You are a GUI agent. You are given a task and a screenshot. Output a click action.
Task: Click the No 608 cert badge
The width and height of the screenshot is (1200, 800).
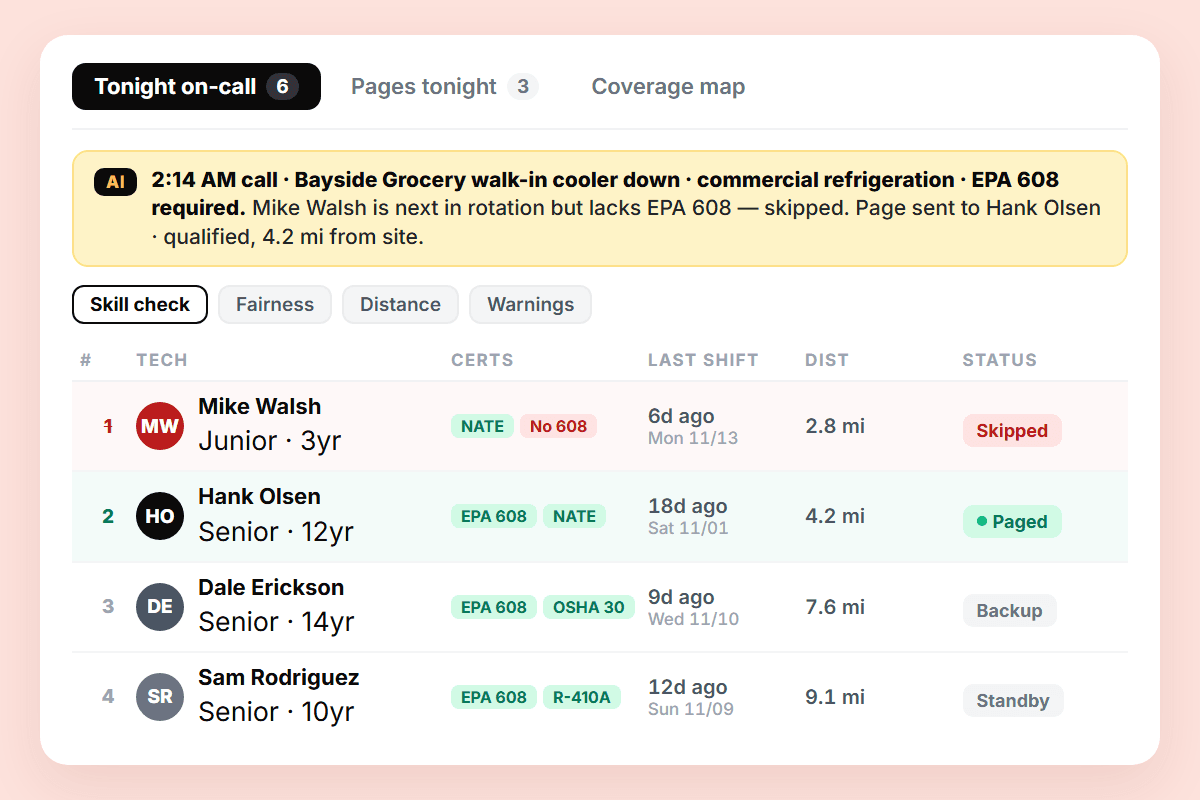(x=558, y=426)
